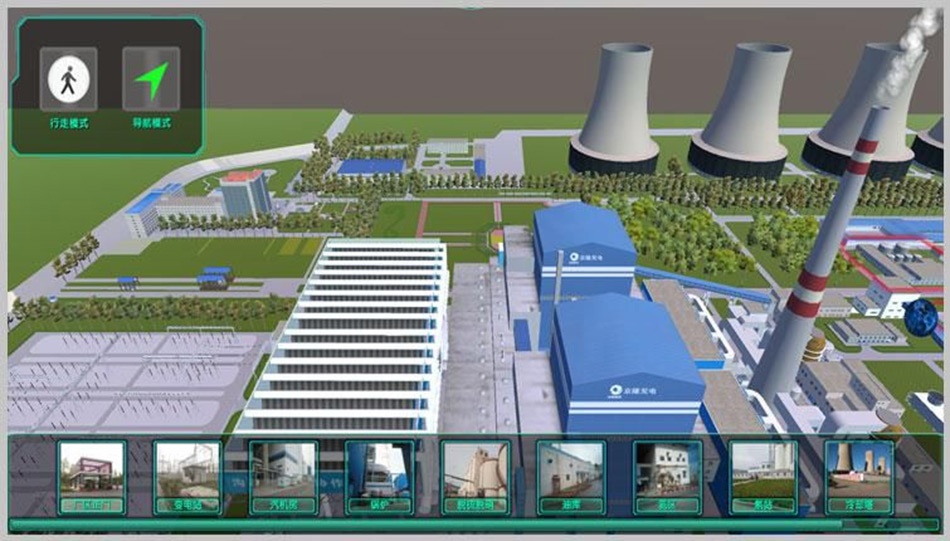Open the silo thumbnail, fifth in strip
950x541 pixels.
coord(475,477)
